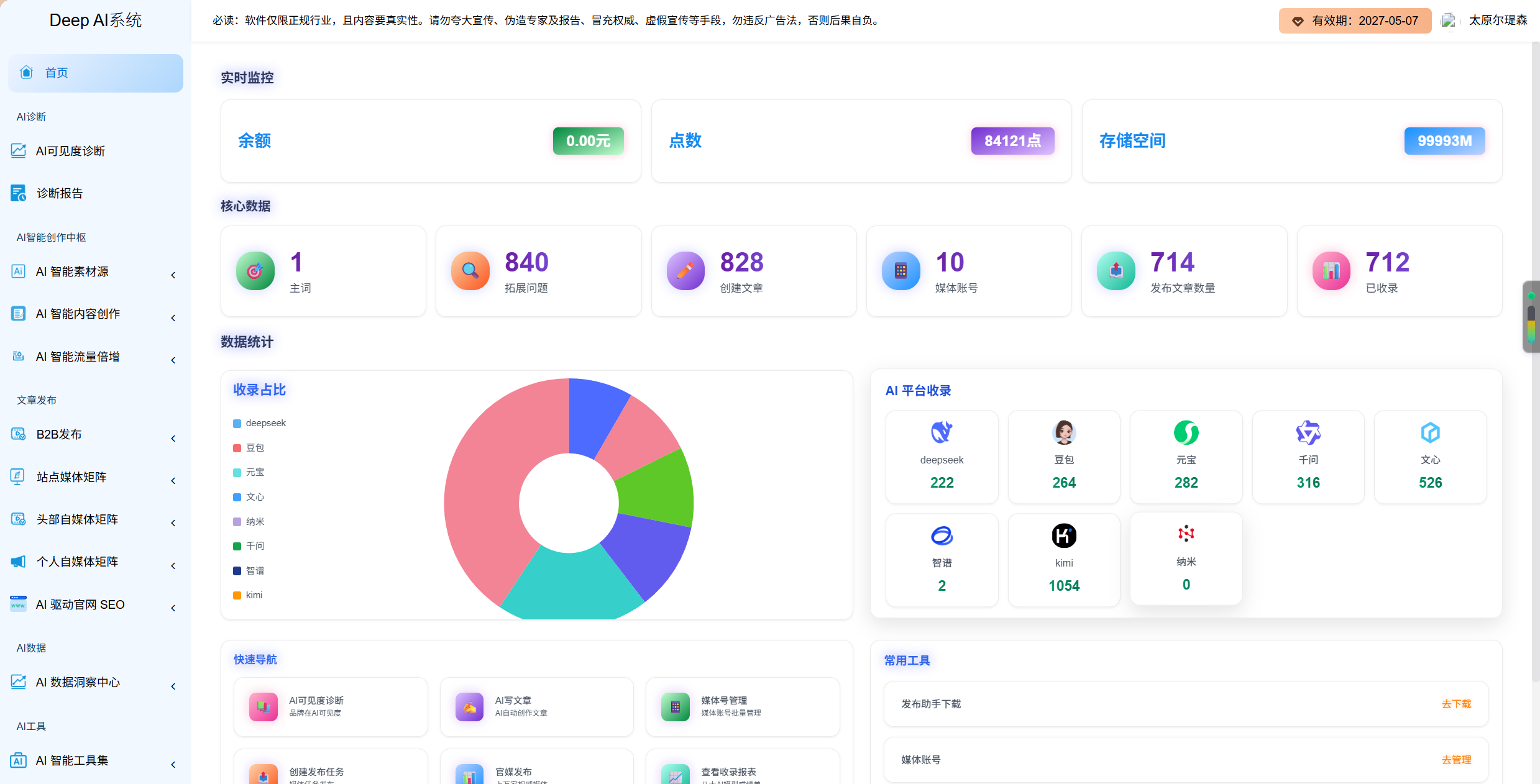Expand the AI 数据洞察中心 submenu arrow
This screenshot has height=784, width=1540.
click(x=173, y=686)
